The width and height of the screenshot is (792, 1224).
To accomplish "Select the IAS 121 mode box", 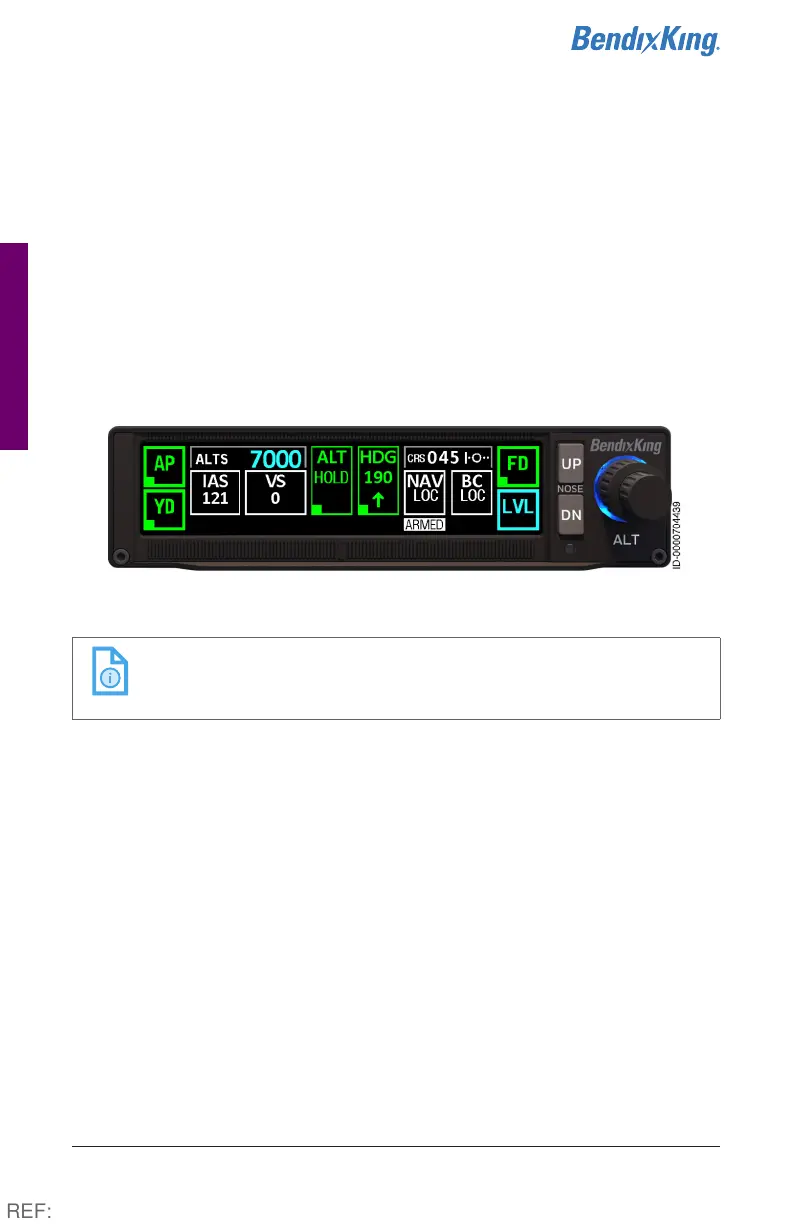I will pyautogui.click(x=215, y=491).
